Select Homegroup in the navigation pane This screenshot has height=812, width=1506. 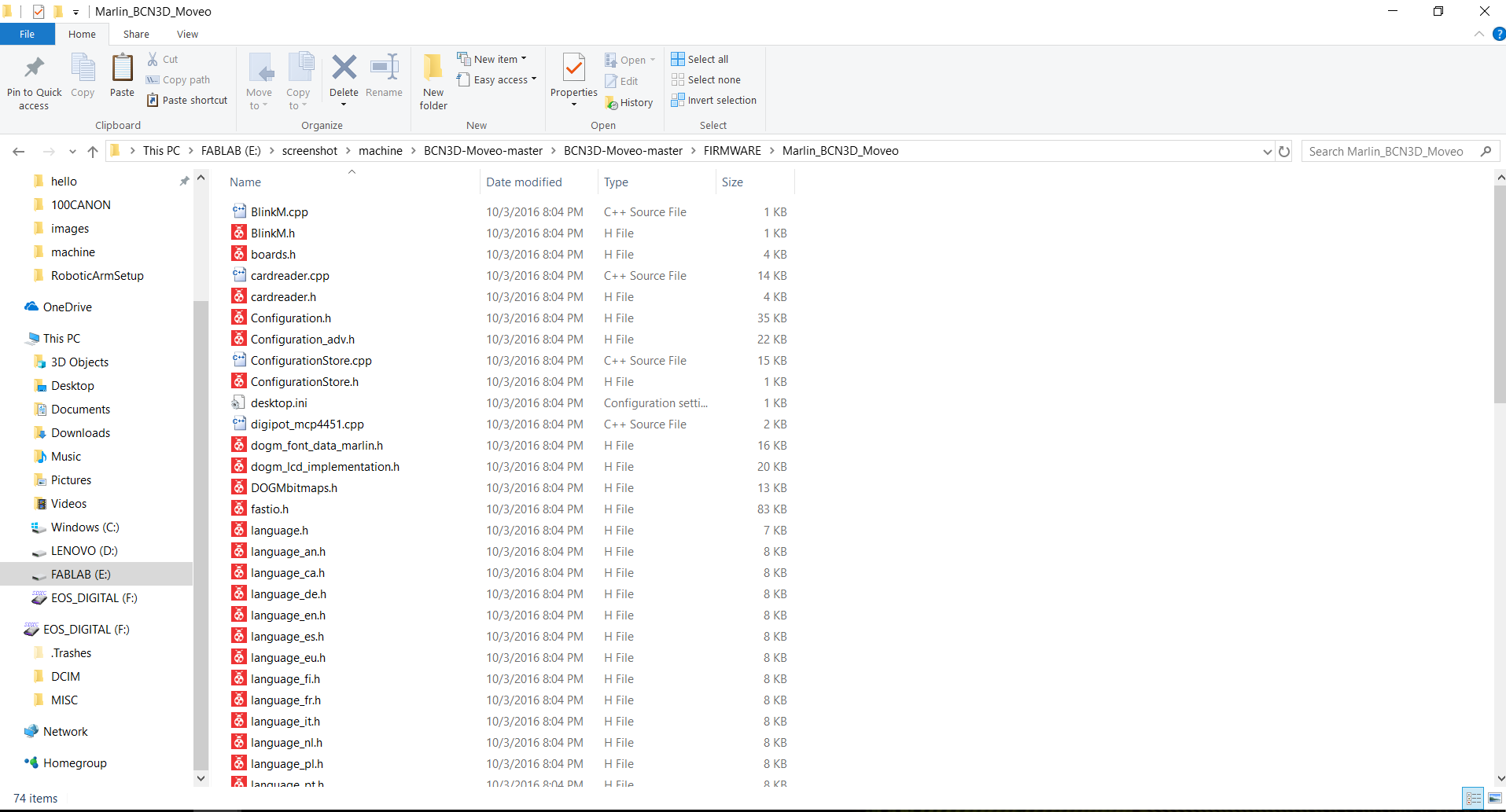[75, 762]
